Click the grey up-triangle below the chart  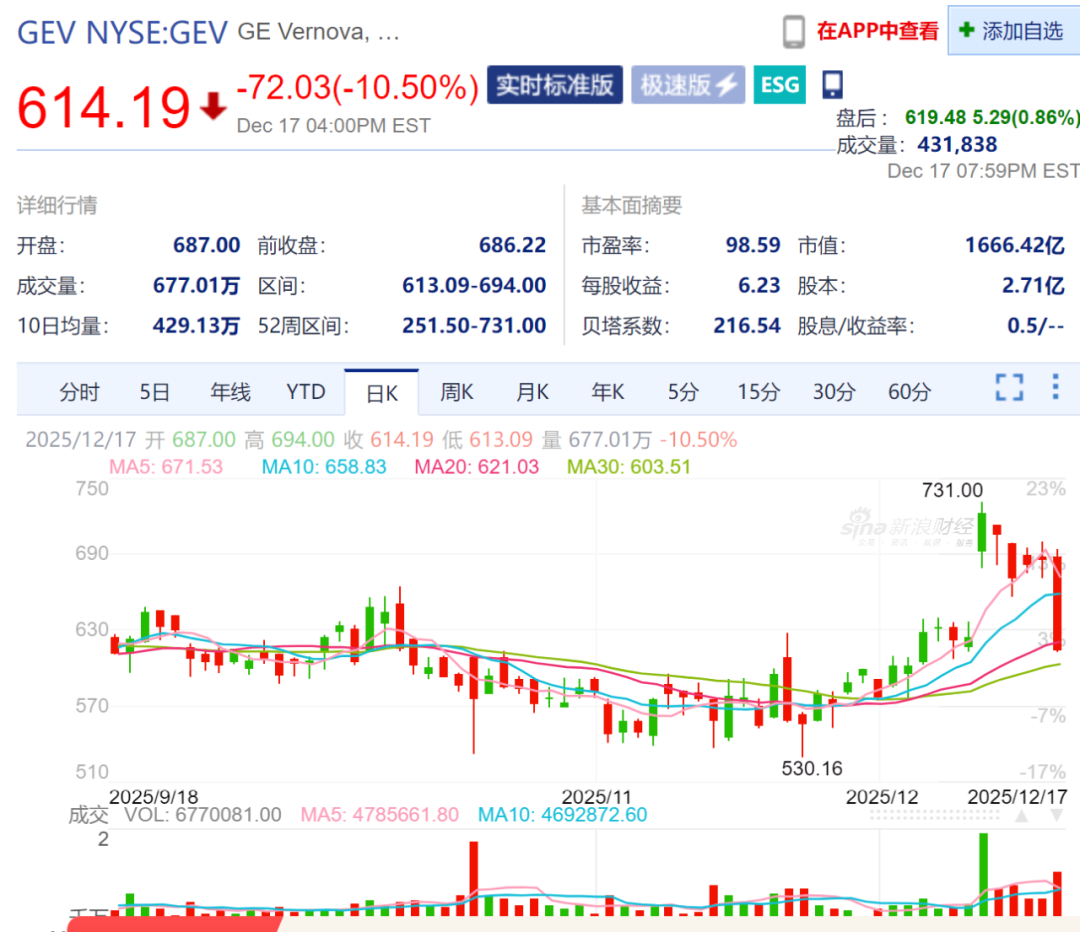tap(1022, 816)
